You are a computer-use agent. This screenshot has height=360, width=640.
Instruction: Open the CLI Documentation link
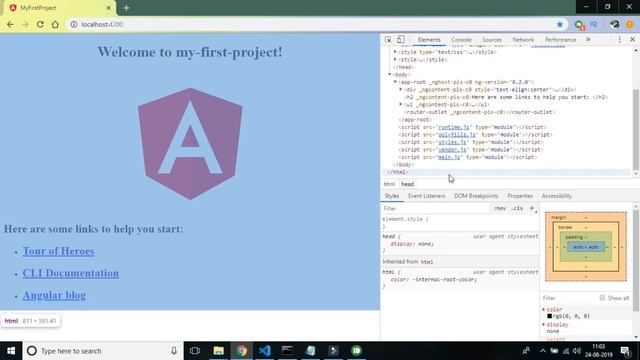pos(71,273)
